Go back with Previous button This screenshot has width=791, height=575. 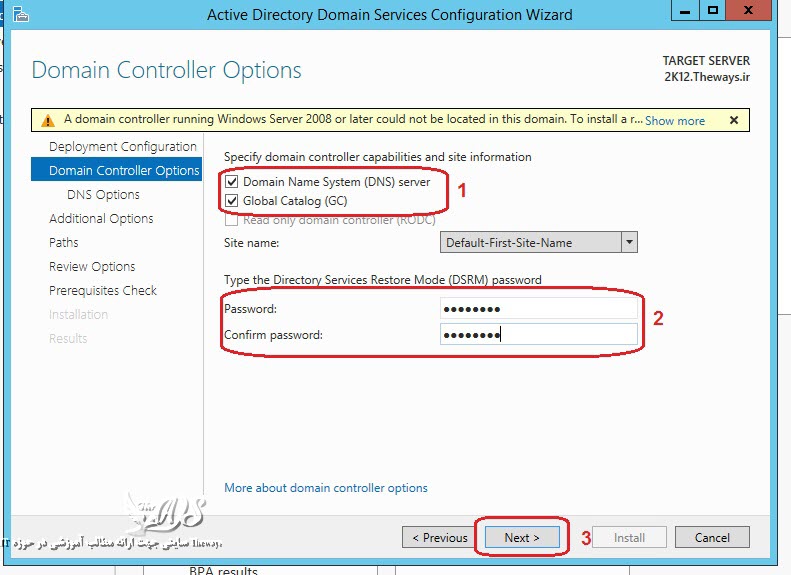[x=439, y=538]
